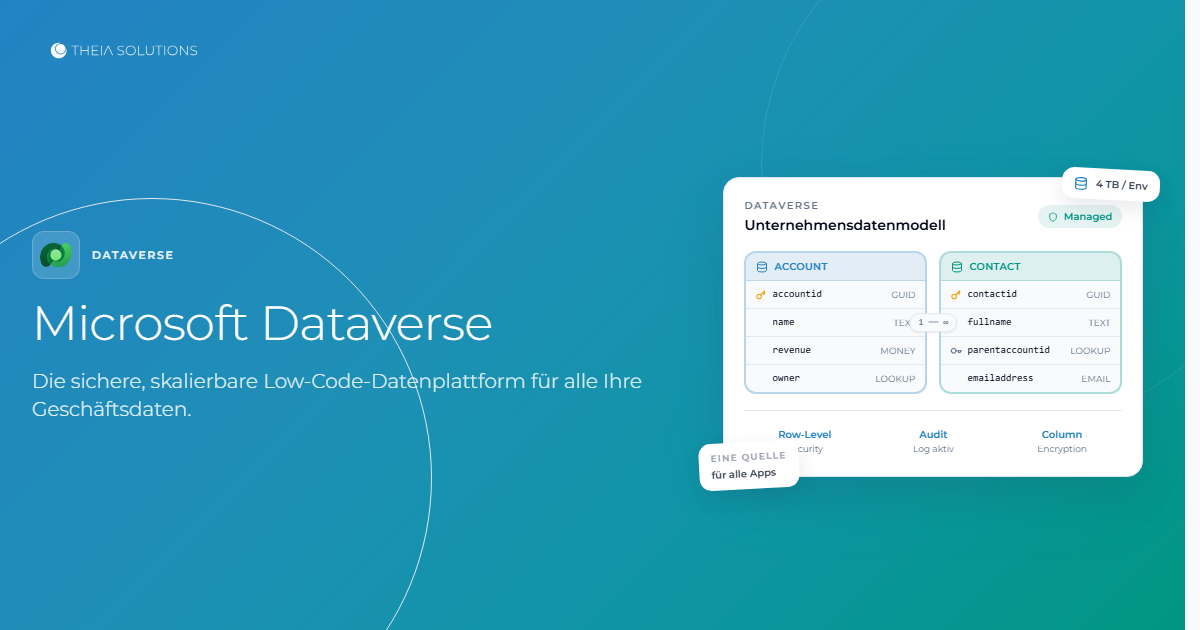The height and width of the screenshot is (630, 1200).
Task: Click the Unternehmensdatenmodell card title
Action: 845,225
